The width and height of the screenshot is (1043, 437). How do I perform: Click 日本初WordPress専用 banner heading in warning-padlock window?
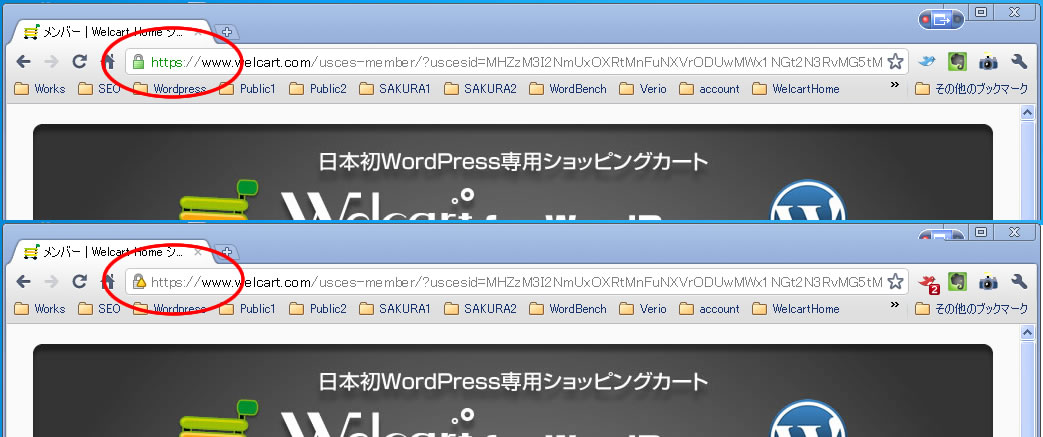click(x=513, y=382)
